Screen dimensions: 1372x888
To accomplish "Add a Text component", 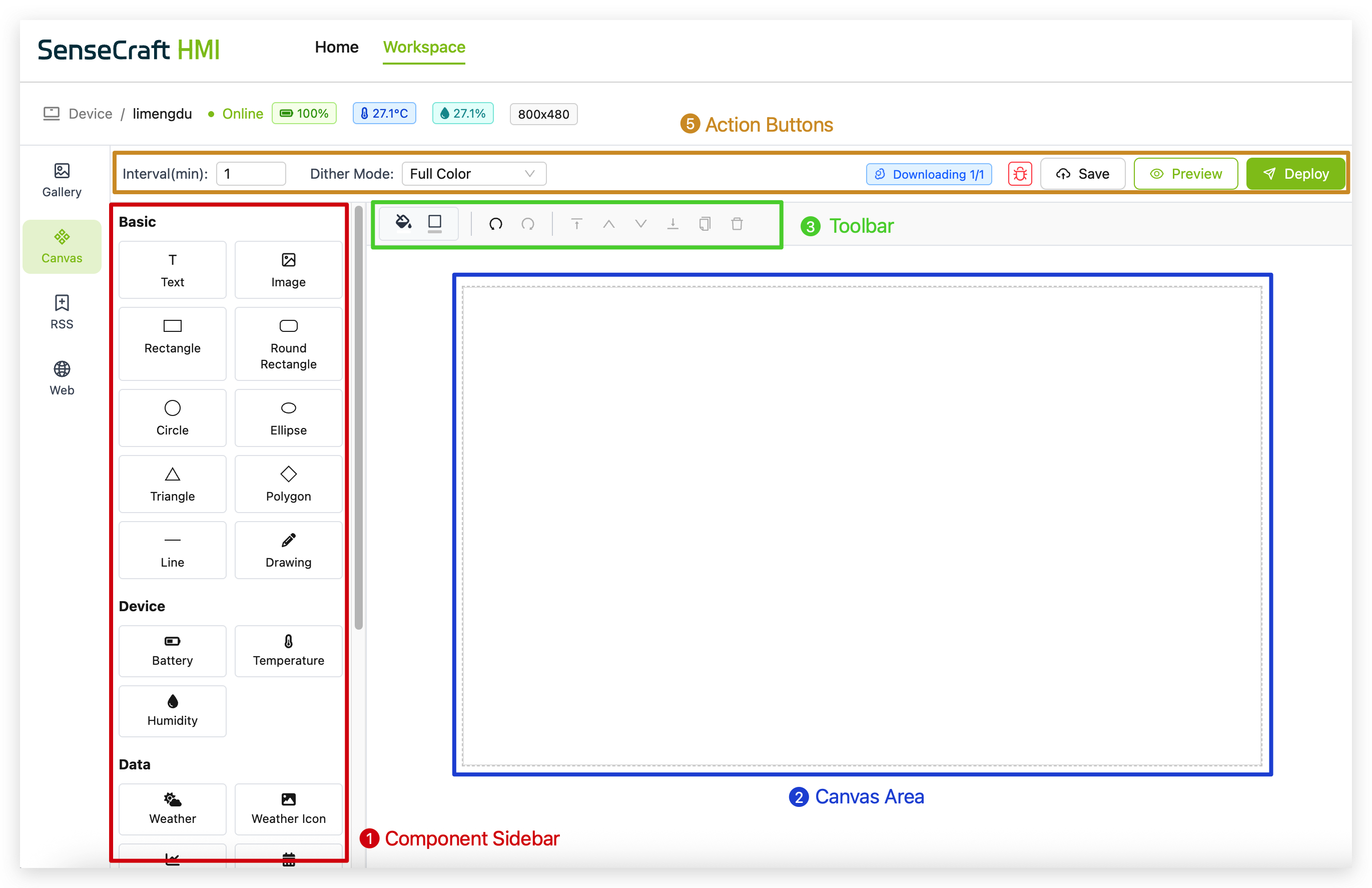I will (x=172, y=269).
